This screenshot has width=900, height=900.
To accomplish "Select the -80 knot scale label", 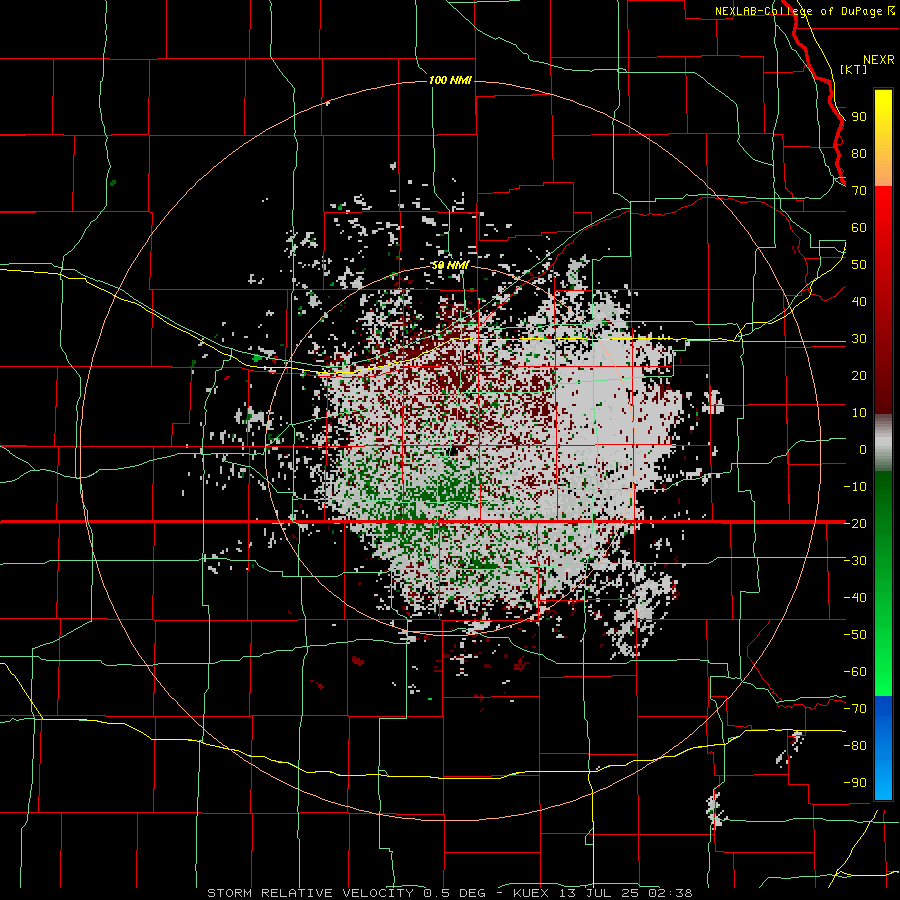I will coord(855,746).
